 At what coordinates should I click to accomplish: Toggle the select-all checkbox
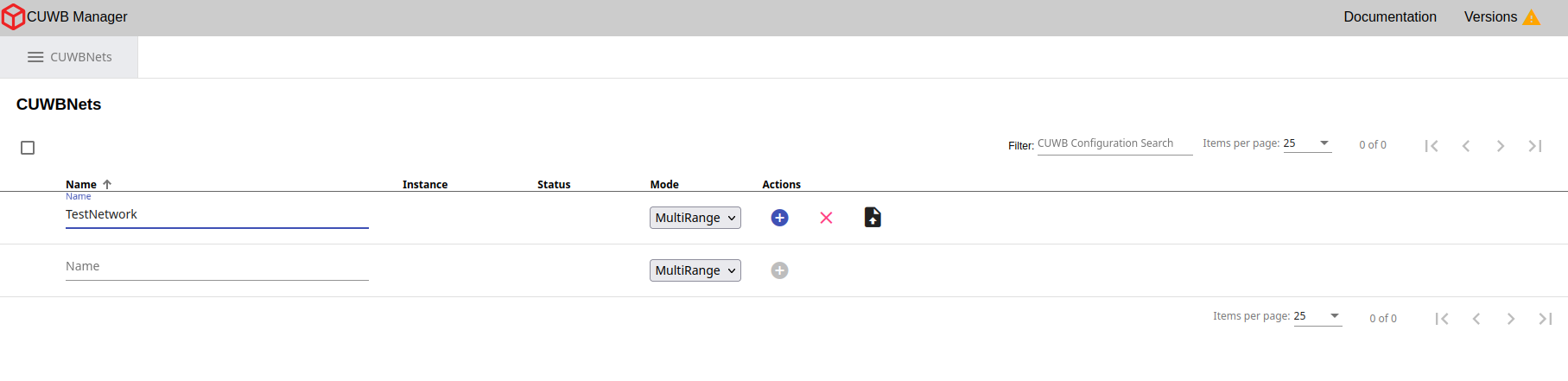coord(28,148)
